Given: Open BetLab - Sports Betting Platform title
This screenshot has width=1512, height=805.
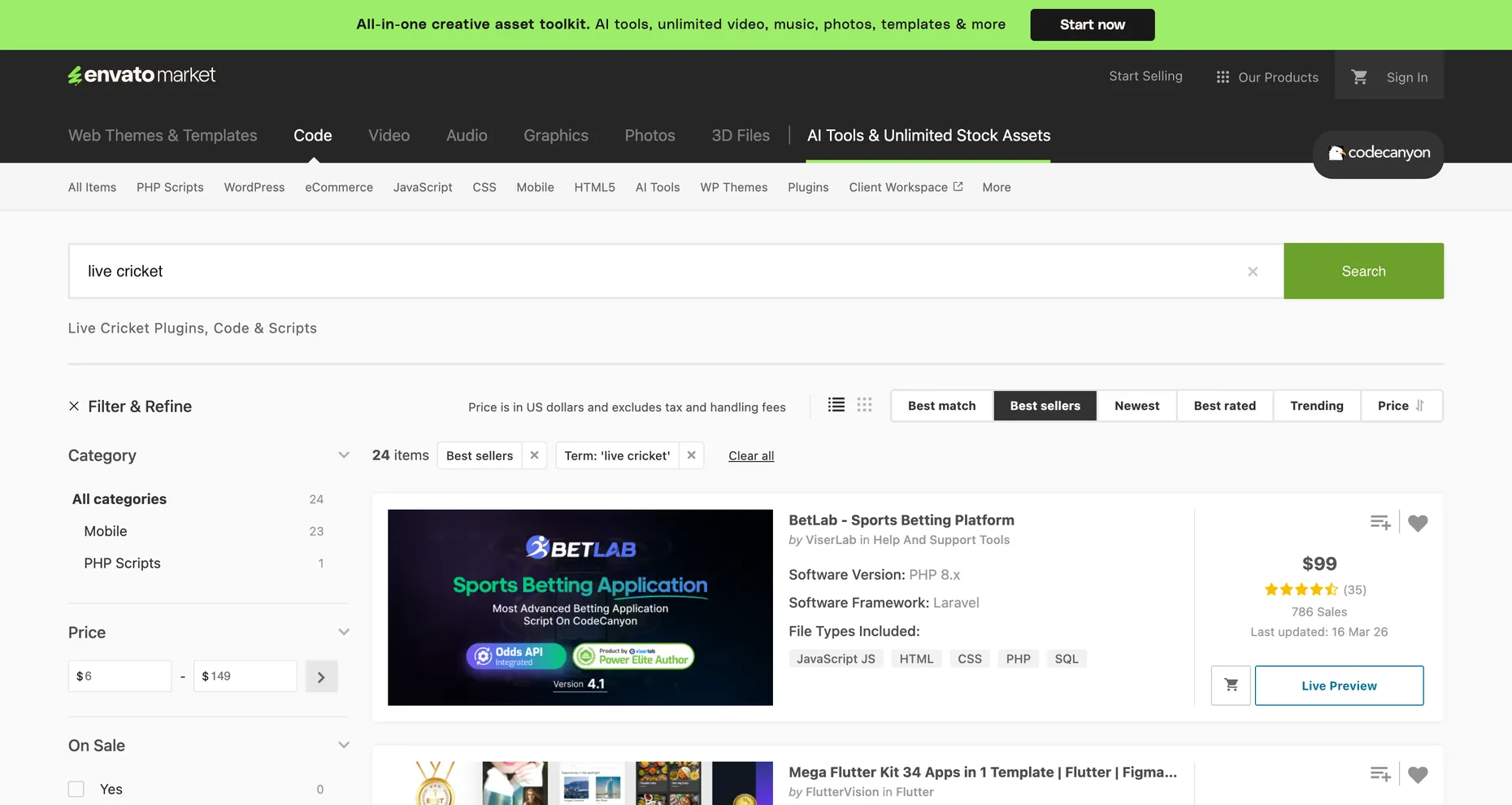Looking at the screenshot, I should (902, 520).
